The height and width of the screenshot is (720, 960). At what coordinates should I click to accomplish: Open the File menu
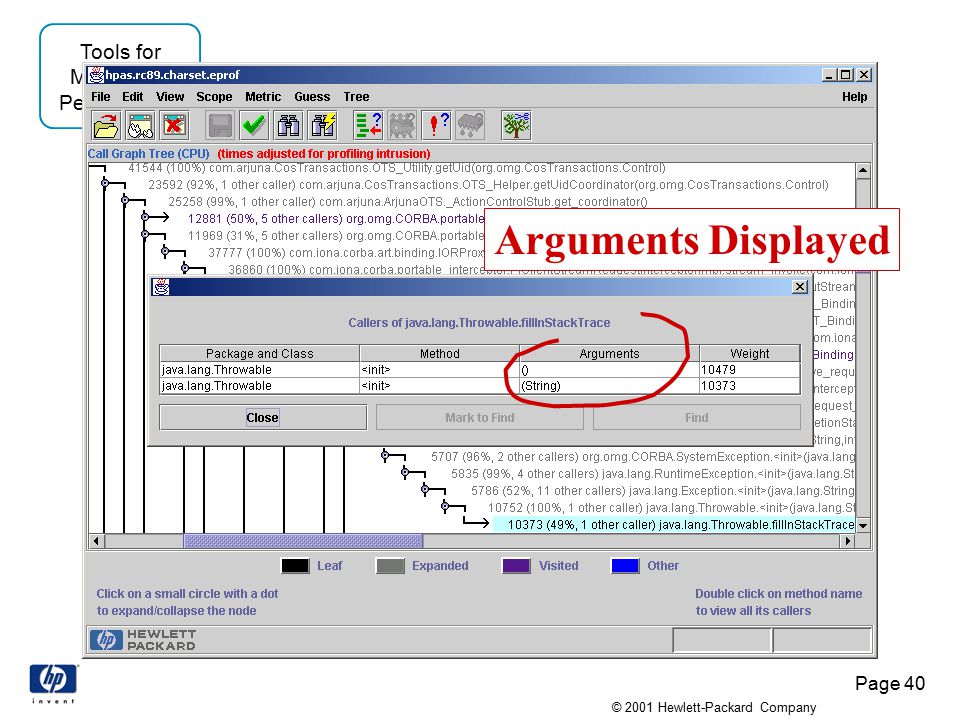(x=100, y=97)
